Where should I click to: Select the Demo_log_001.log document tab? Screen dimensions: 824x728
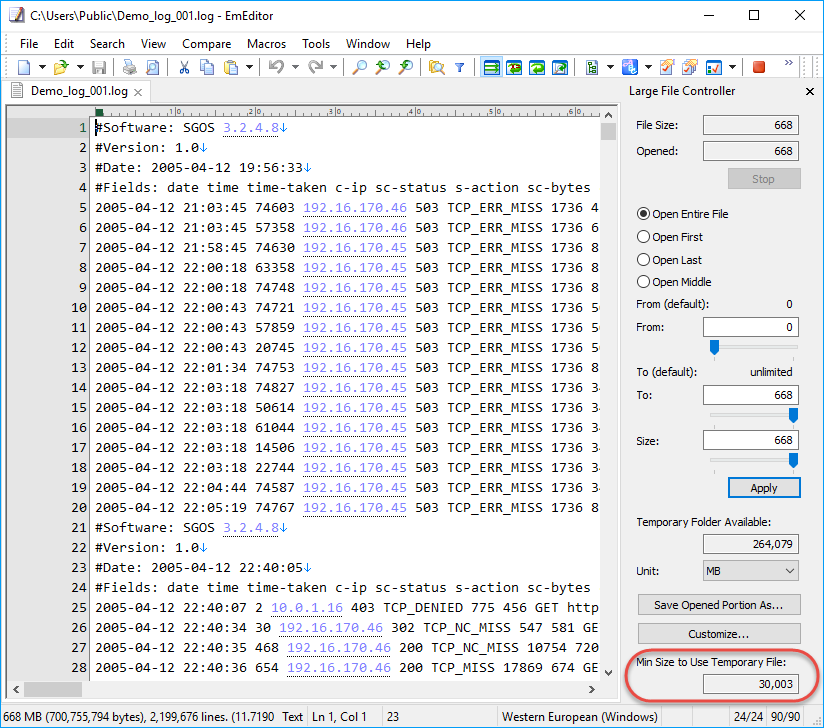point(79,91)
